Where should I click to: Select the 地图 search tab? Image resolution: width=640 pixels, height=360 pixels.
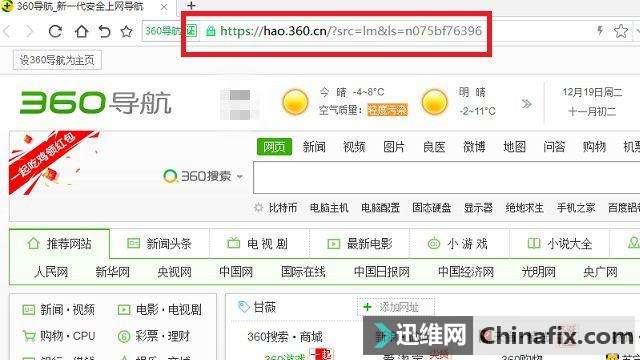pyautogui.click(x=514, y=147)
